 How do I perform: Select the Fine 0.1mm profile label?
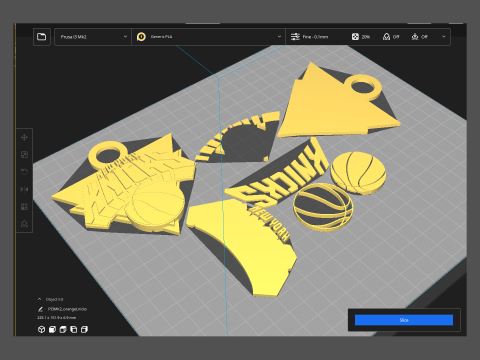tap(315, 37)
